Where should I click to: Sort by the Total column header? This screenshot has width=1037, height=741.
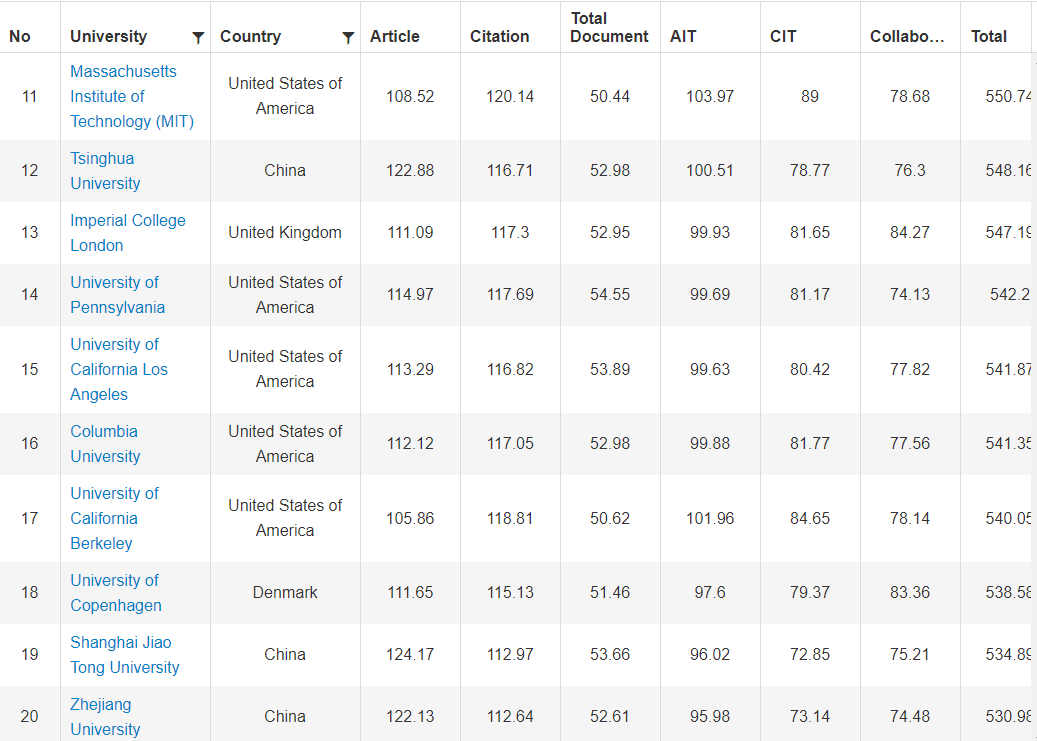point(988,36)
